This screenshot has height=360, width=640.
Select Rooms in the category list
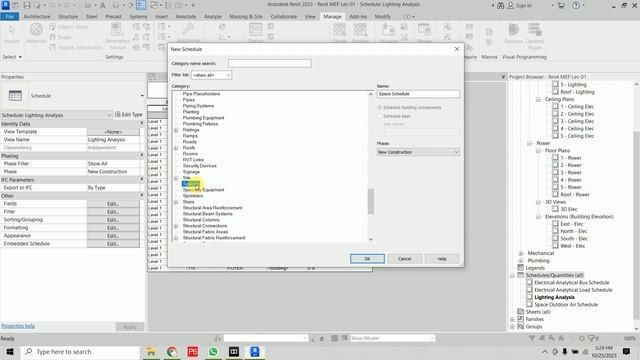[x=190, y=154]
